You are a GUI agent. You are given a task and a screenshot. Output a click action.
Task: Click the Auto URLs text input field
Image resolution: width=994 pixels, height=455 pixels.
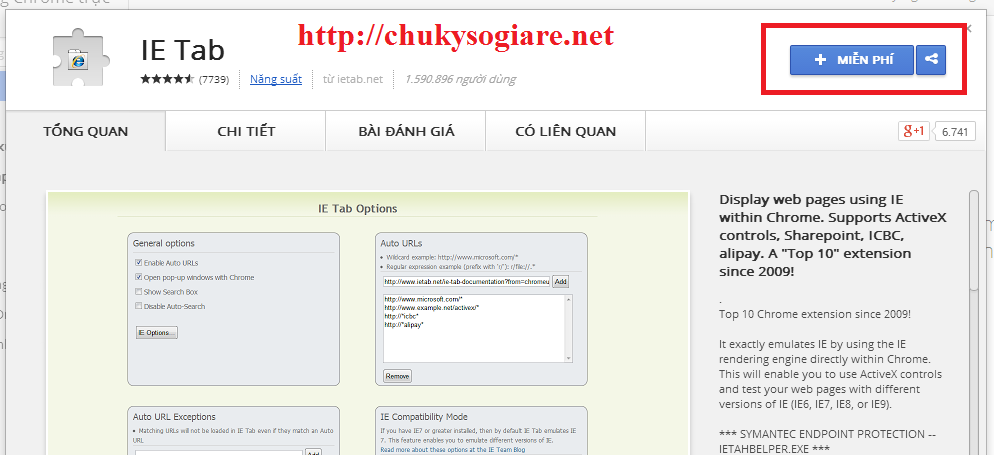466,282
